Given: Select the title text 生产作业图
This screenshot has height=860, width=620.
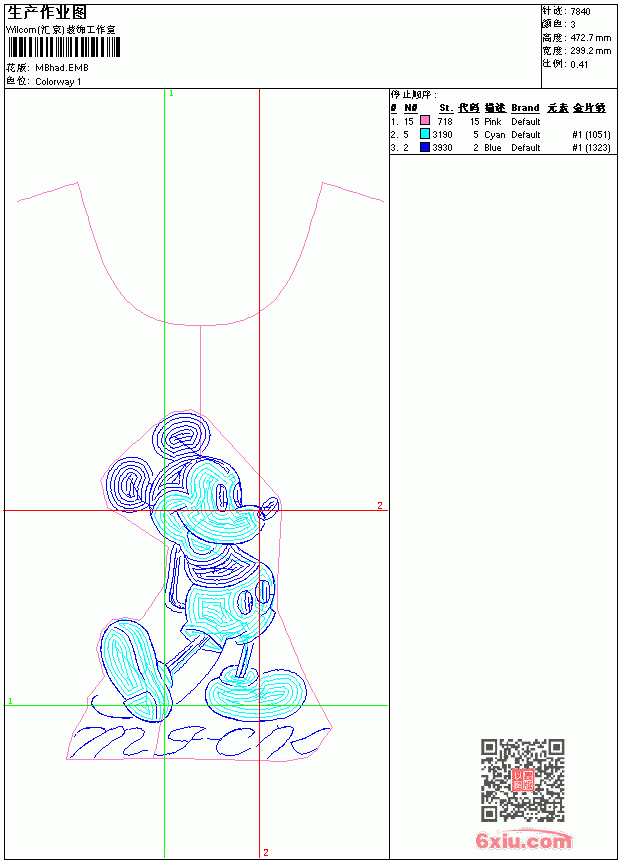Looking at the screenshot, I should pos(47,13).
